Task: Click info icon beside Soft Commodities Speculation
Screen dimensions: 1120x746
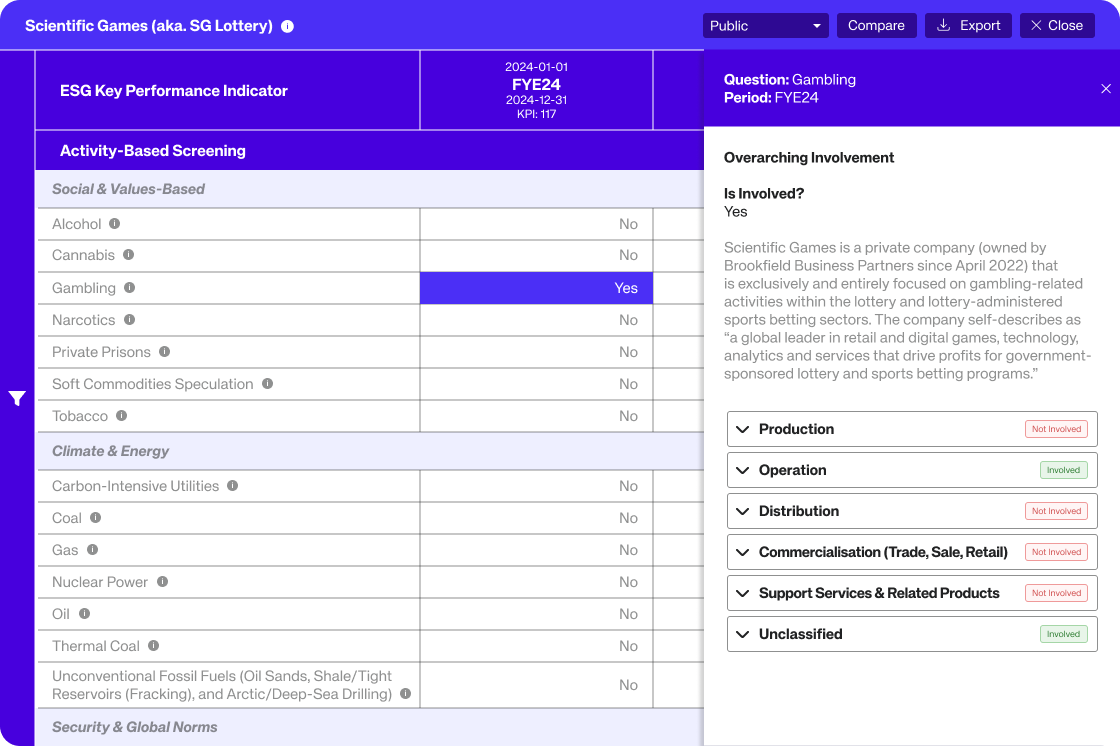Action: coord(267,384)
